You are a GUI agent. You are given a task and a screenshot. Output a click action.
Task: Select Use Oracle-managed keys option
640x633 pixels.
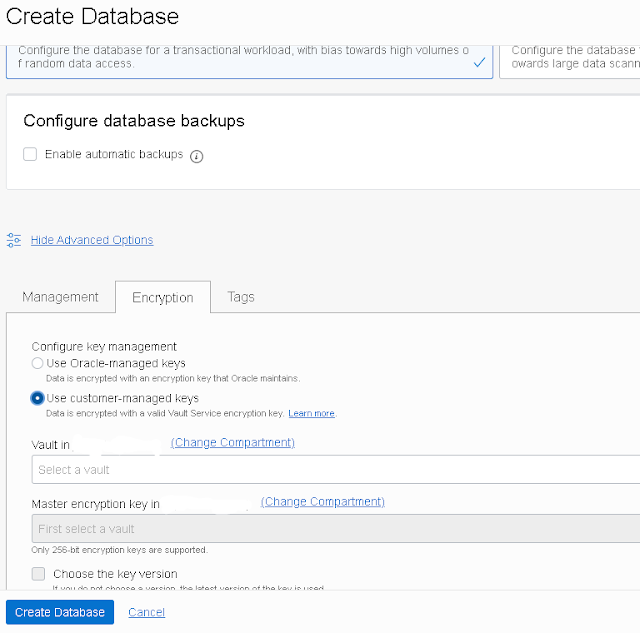point(38,364)
